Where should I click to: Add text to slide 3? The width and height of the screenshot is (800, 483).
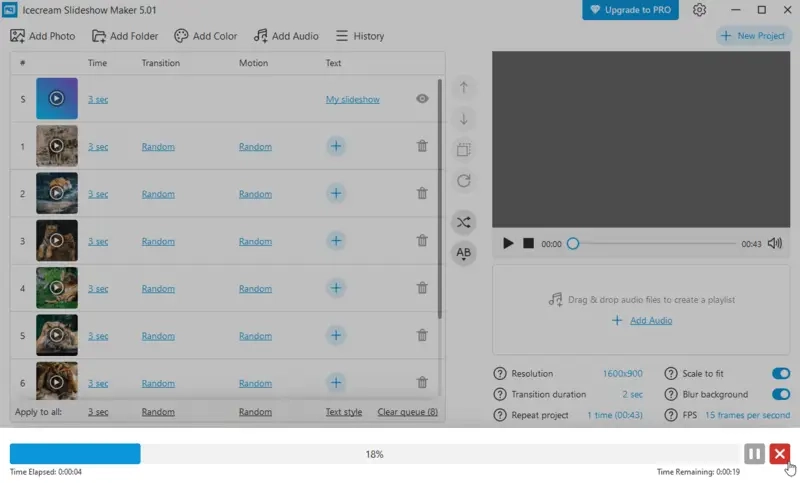pyautogui.click(x=336, y=241)
